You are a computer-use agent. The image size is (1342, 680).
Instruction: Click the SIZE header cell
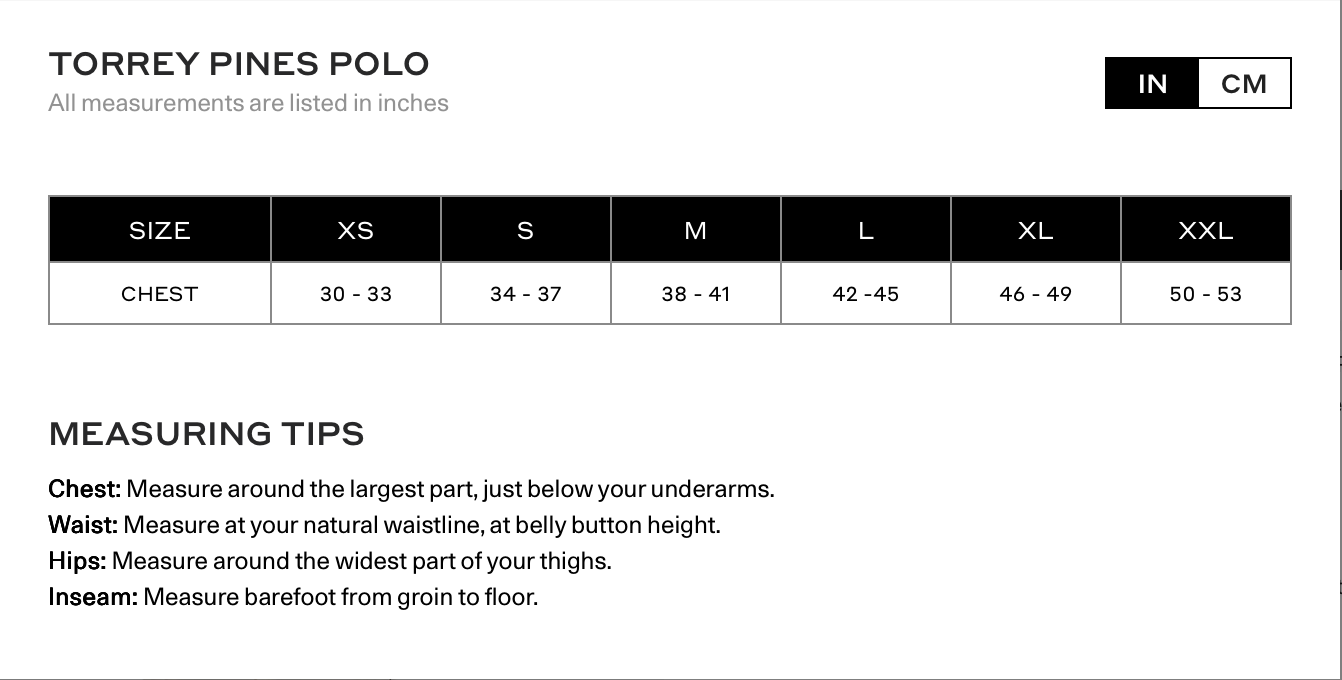click(x=160, y=230)
